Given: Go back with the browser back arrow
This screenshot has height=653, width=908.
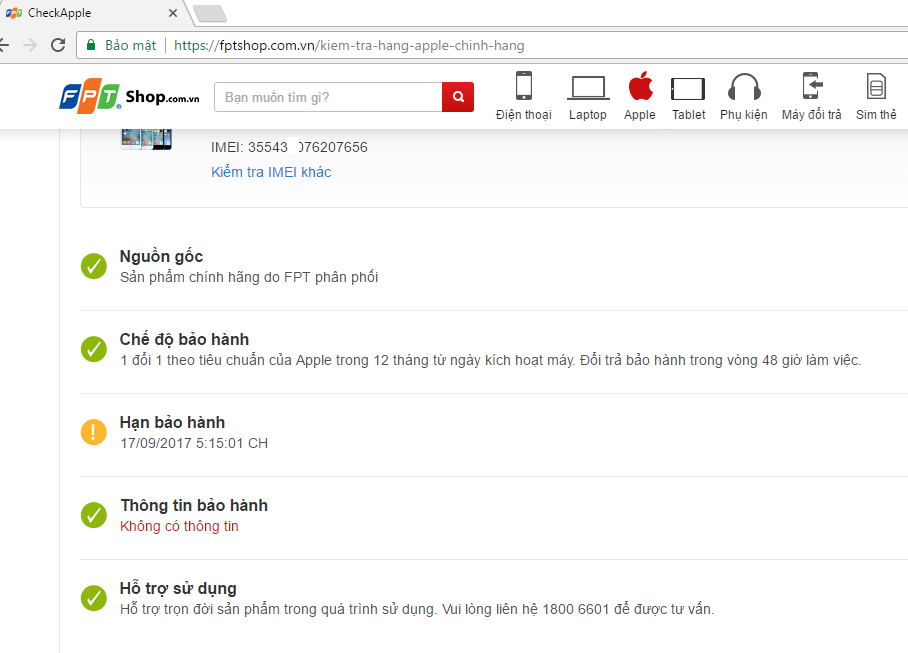Looking at the screenshot, I should [x=4, y=45].
